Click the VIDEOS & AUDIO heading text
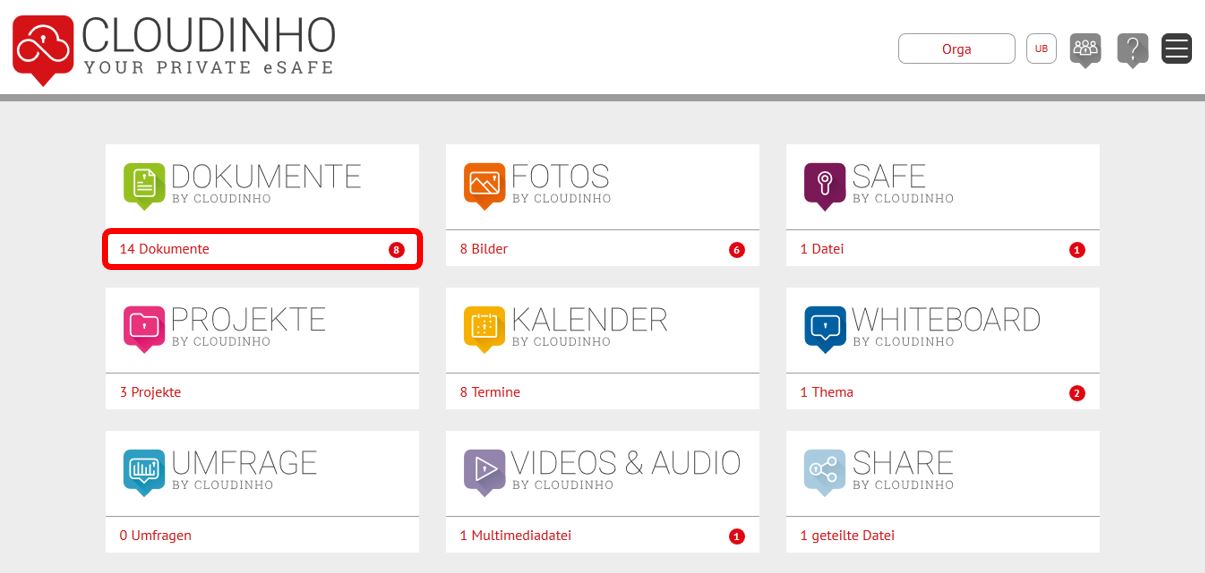Screen dimensions: 1205x573 click(x=626, y=462)
